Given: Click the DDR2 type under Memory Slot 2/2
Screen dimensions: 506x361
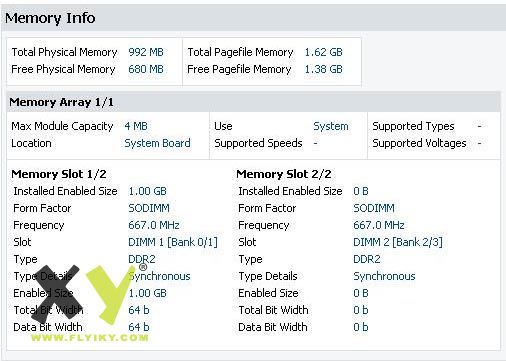Looking at the screenshot, I should pos(367,259).
